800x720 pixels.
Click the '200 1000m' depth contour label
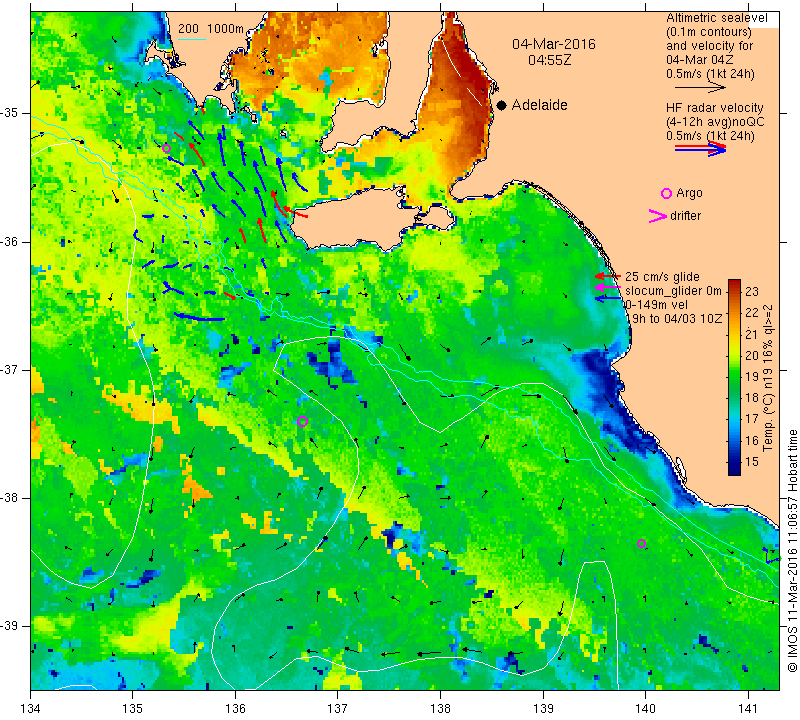211,29
